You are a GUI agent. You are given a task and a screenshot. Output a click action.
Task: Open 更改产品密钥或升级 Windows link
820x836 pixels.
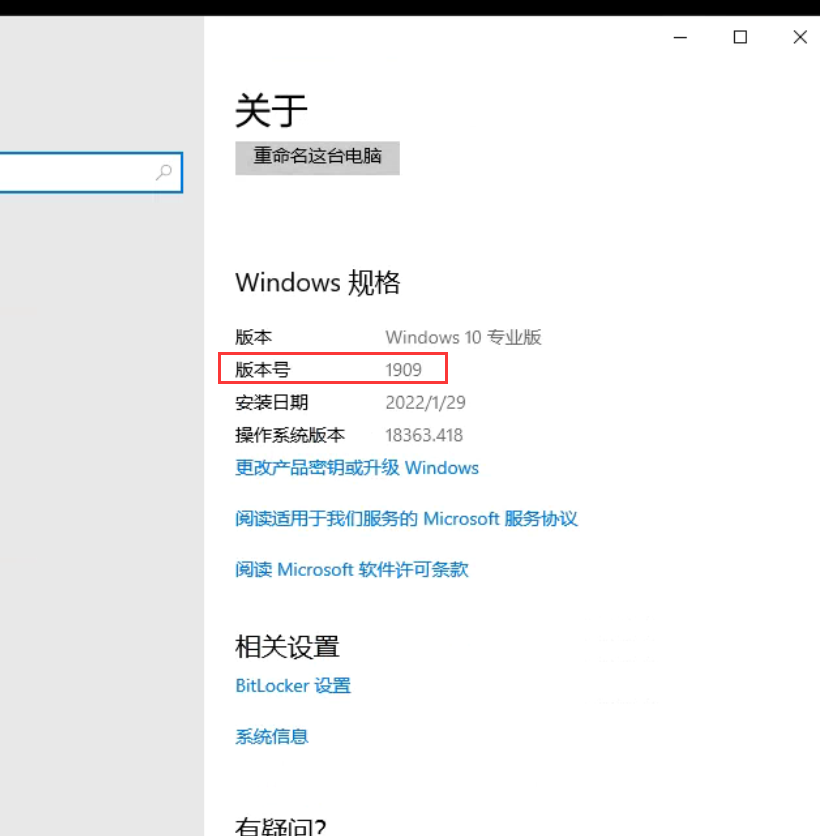[357, 468]
